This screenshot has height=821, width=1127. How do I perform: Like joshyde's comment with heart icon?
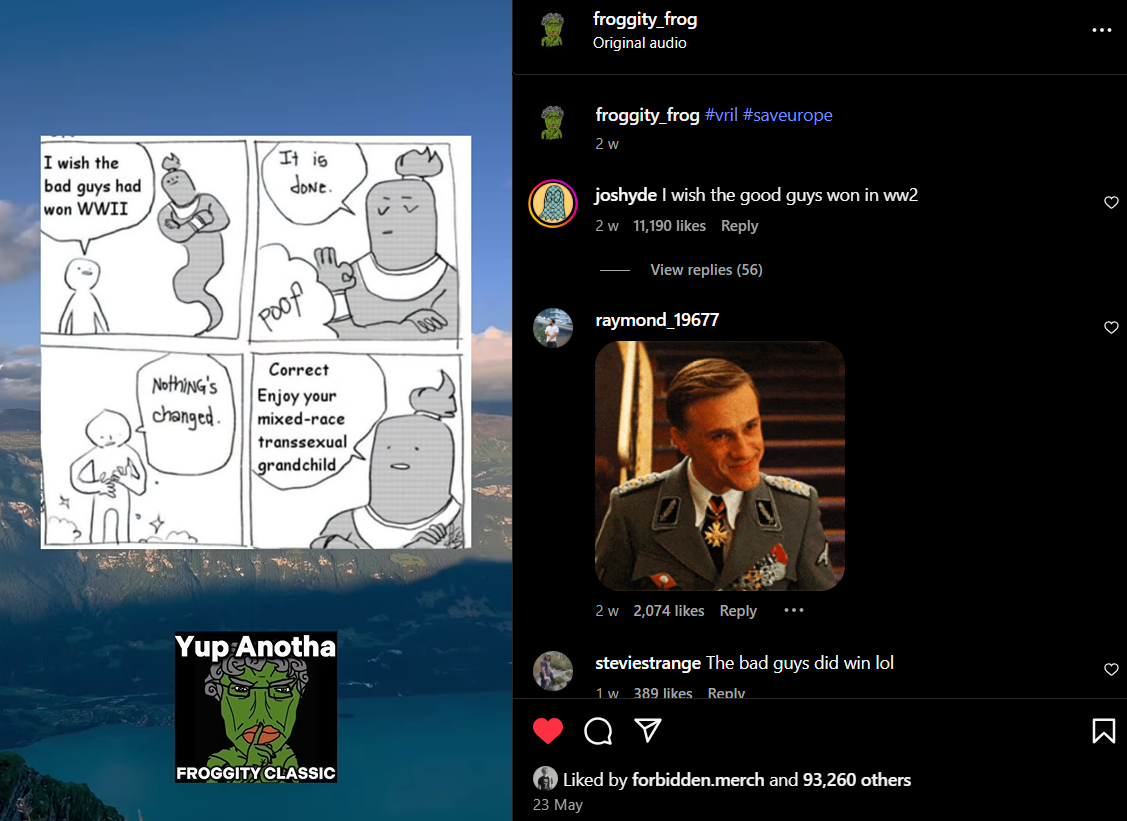click(1111, 203)
